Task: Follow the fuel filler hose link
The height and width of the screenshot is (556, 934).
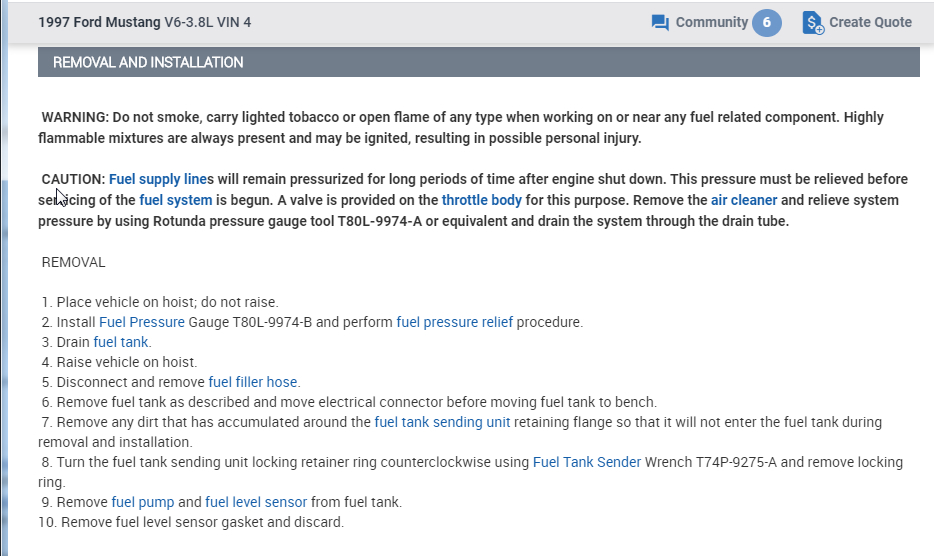Action: point(253,382)
